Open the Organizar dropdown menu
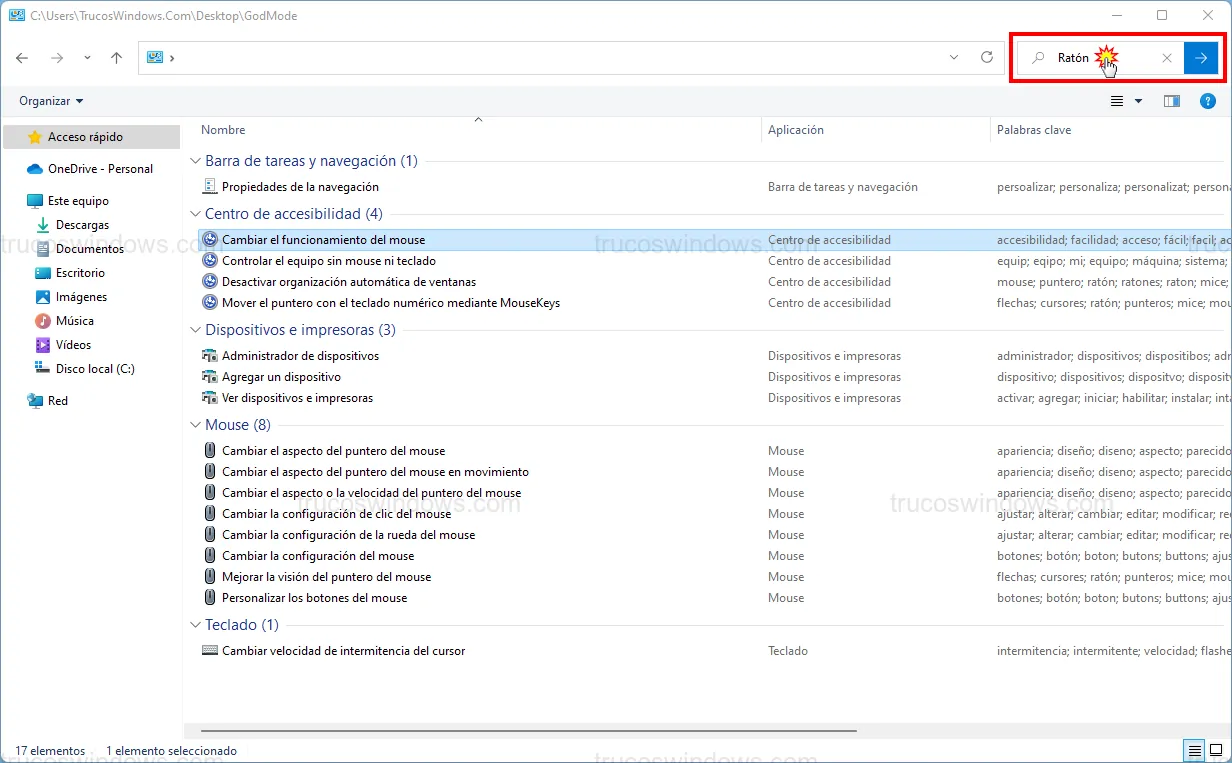The width and height of the screenshot is (1232, 763). coord(51,101)
